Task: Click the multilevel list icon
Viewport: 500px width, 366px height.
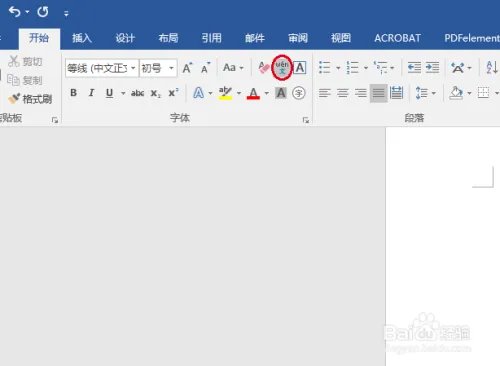Action: click(x=380, y=68)
